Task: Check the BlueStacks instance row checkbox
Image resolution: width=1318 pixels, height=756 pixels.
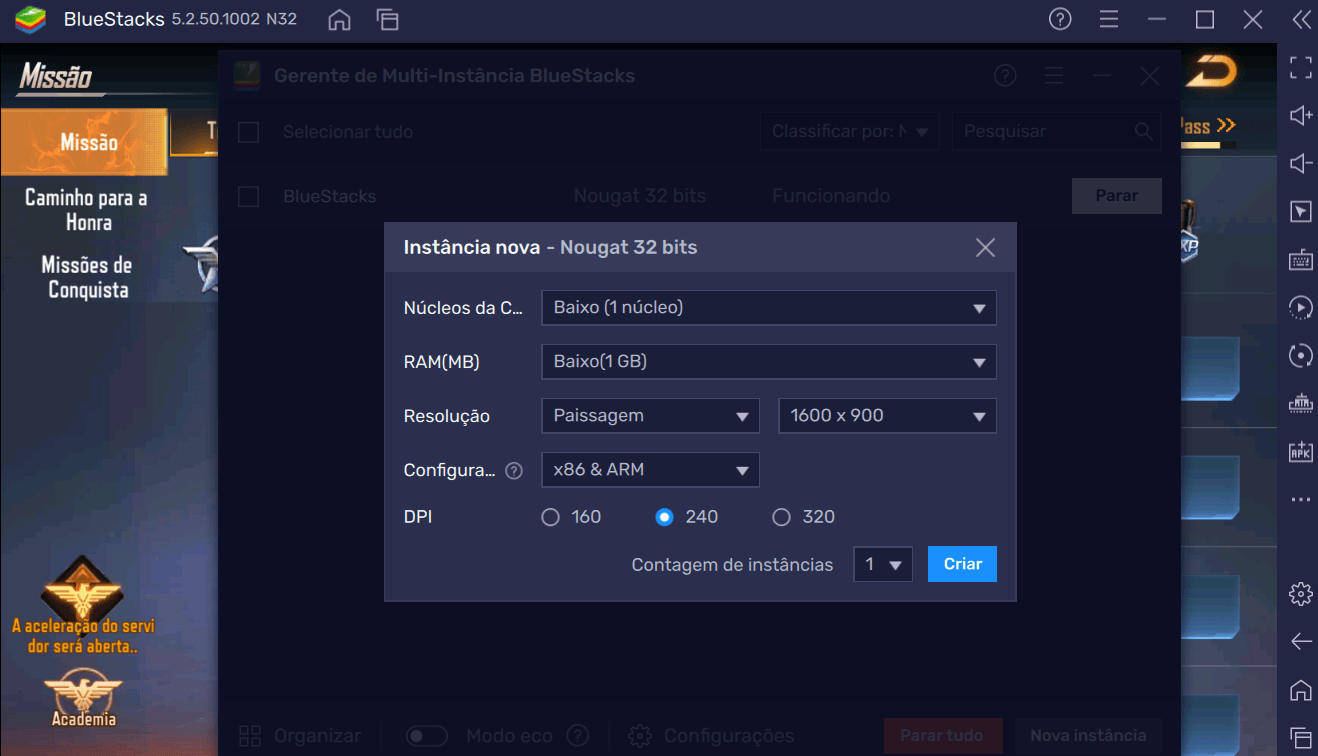Action: click(x=248, y=196)
